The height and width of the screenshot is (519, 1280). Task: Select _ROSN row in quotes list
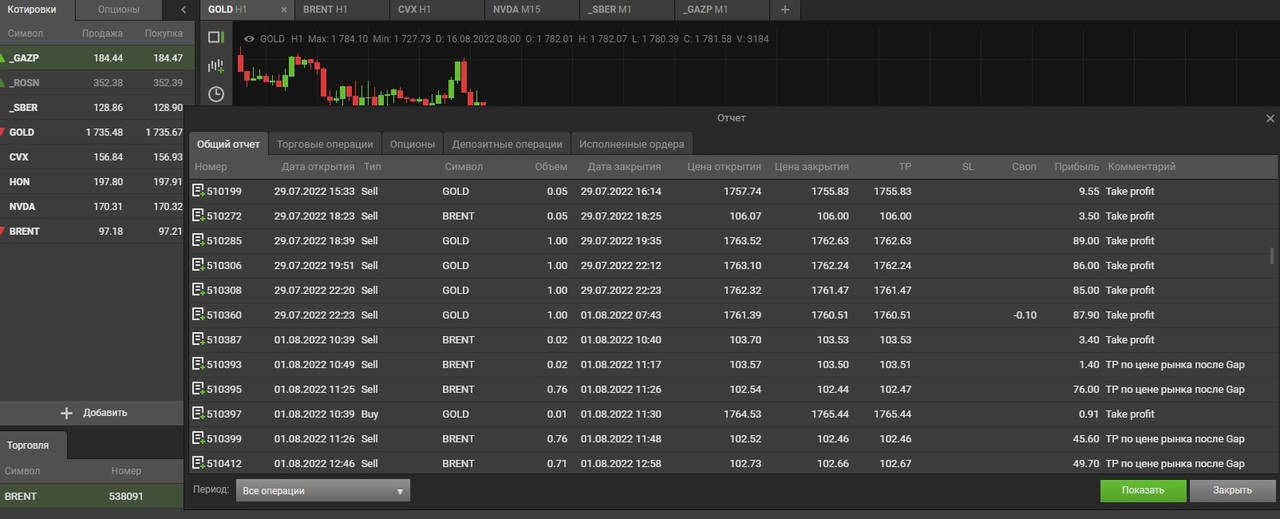click(93, 83)
